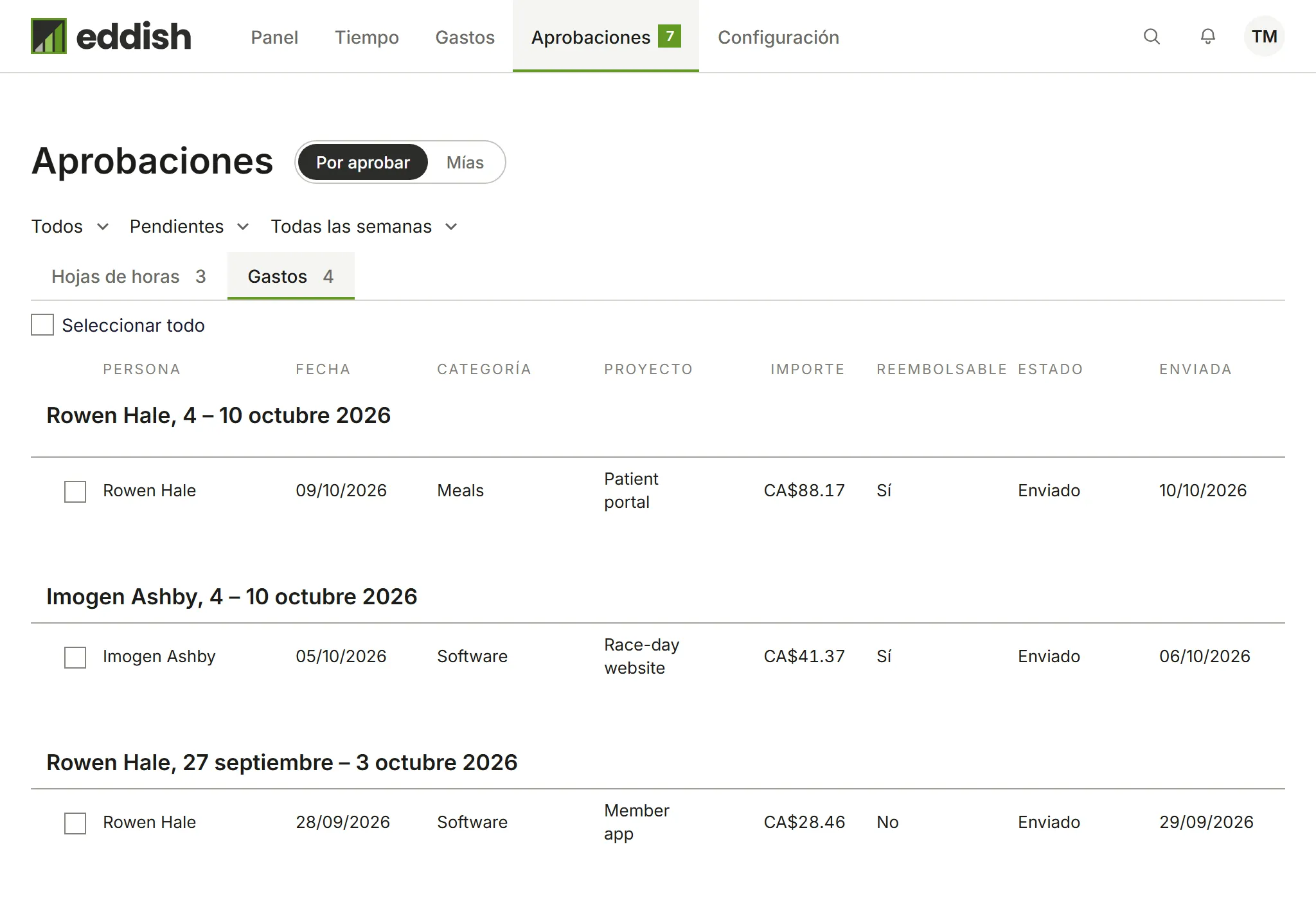Open notifications bell
The height and width of the screenshot is (900, 1316).
[1208, 37]
